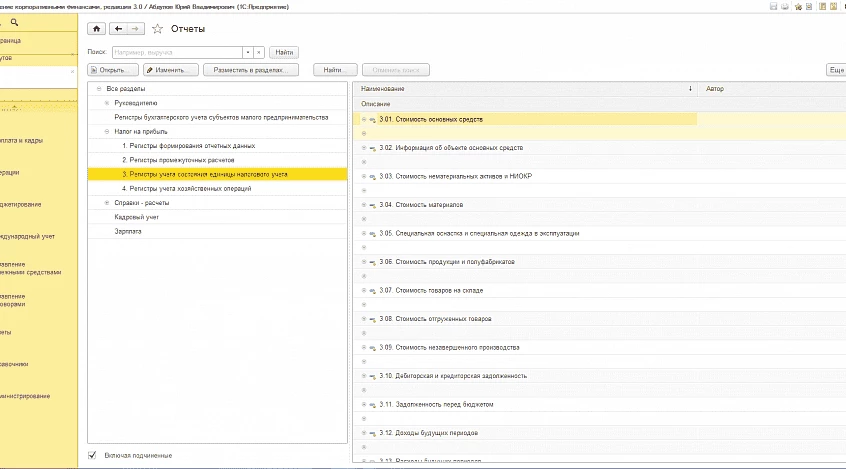Save using the diskette icon in title bar
The height and width of the screenshot is (469, 846).
click(773, 6)
